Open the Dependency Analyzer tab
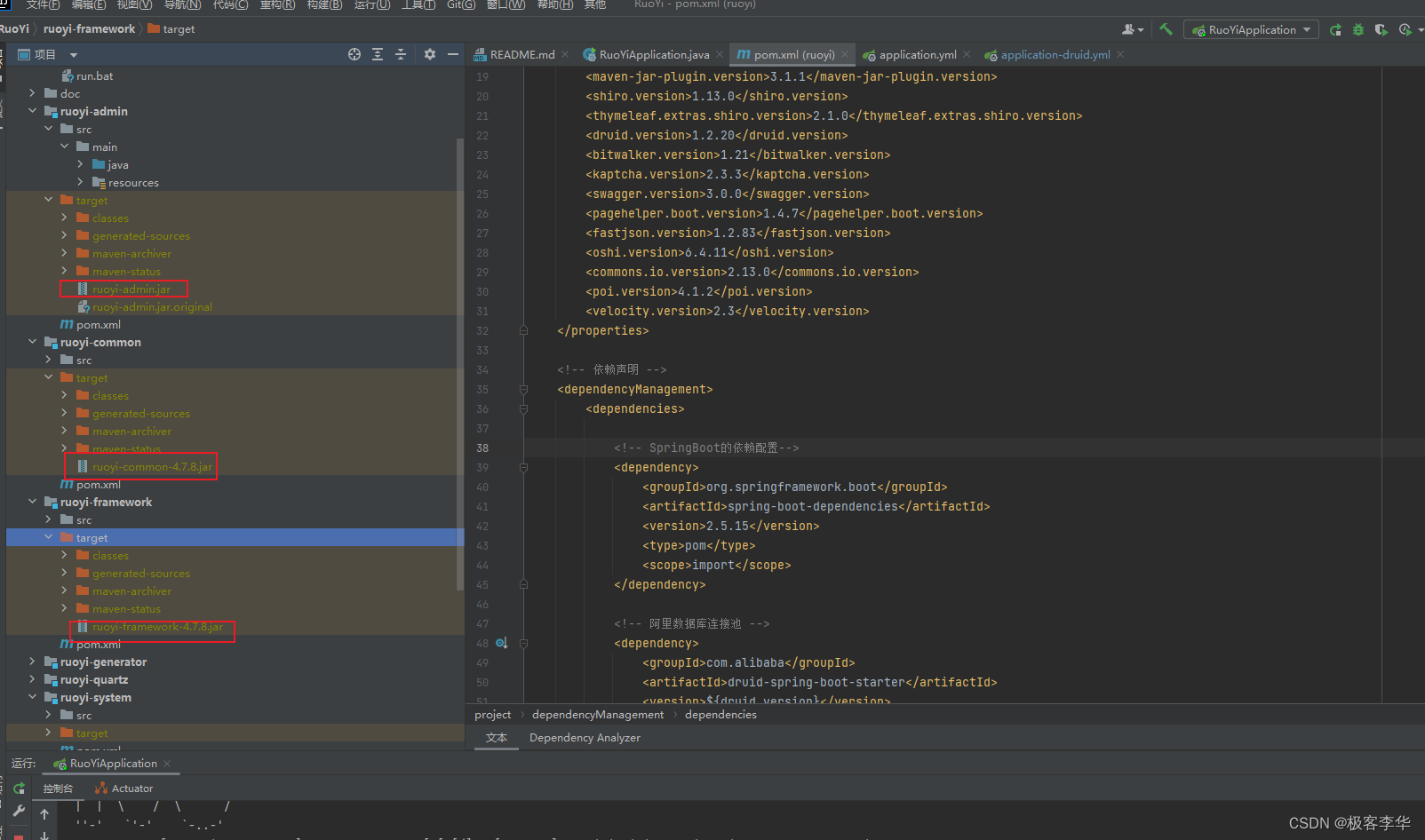Viewport: 1425px width, 840px height. click(x=585, y=738)
